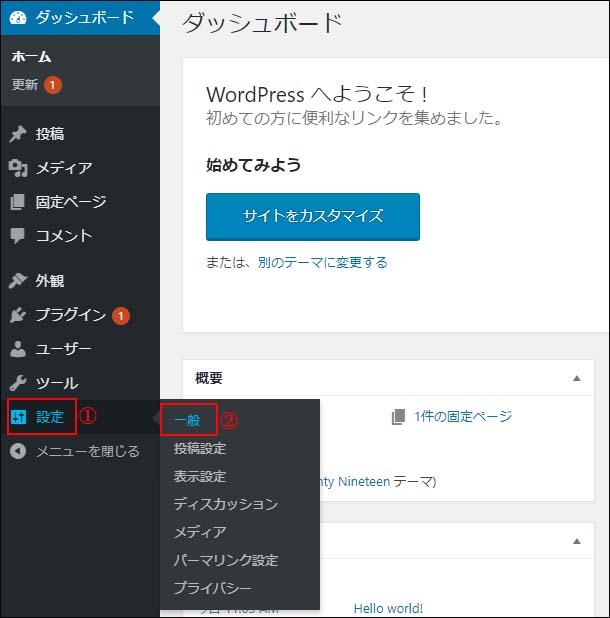Click the plugin update badge beside プラグイン
The height and width of the screenshot is (618, 610).
(121, 316)
